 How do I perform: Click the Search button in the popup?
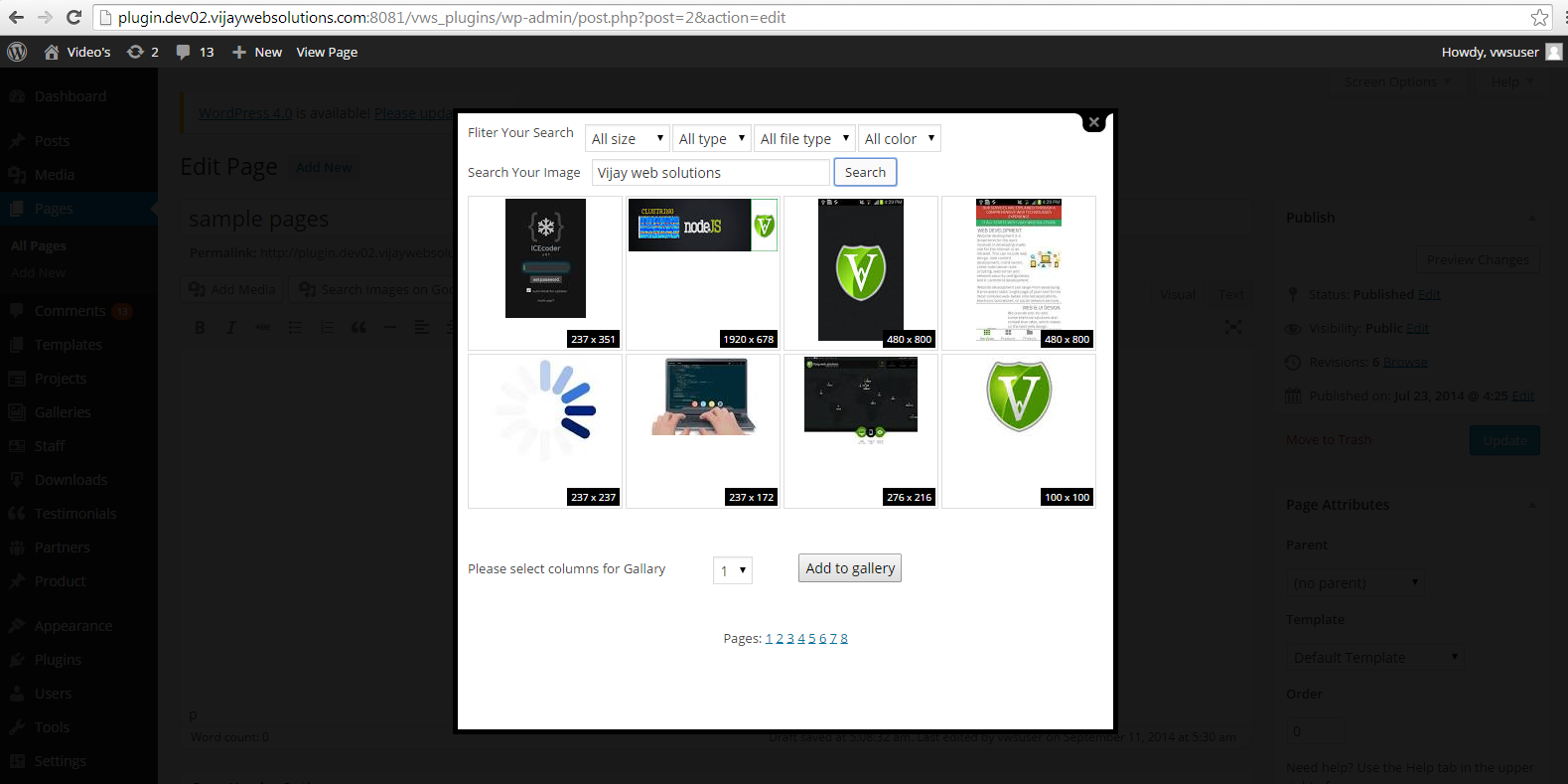click(x=865, y=172)
